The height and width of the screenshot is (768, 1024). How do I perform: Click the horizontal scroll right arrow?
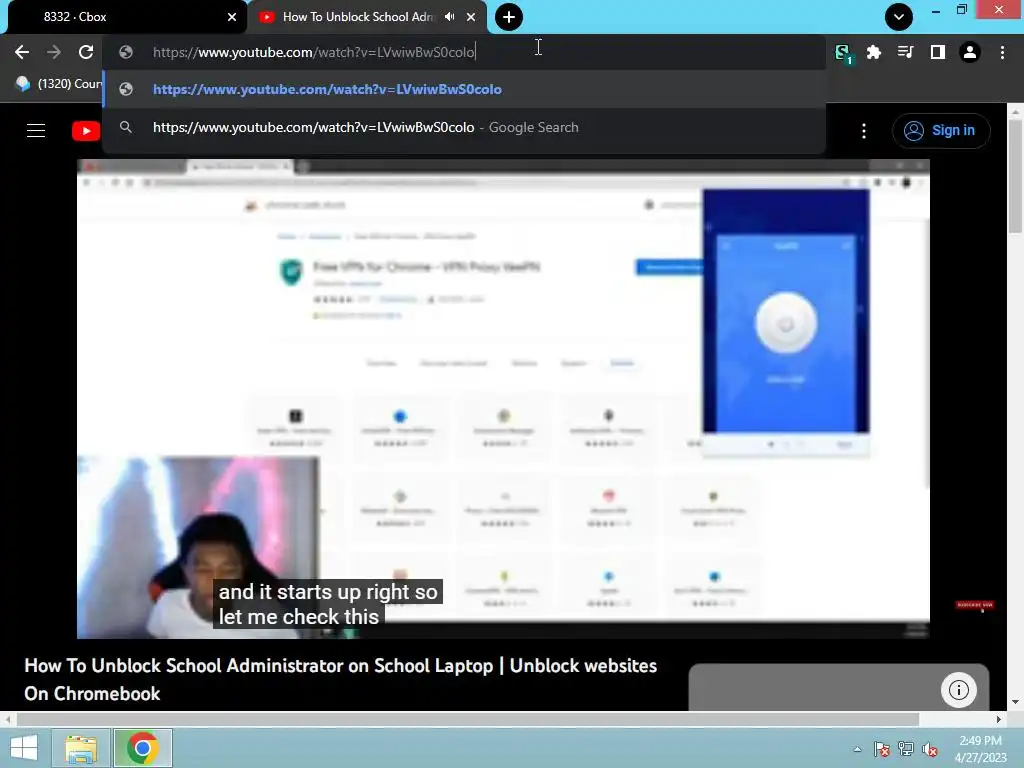point(999,719)
